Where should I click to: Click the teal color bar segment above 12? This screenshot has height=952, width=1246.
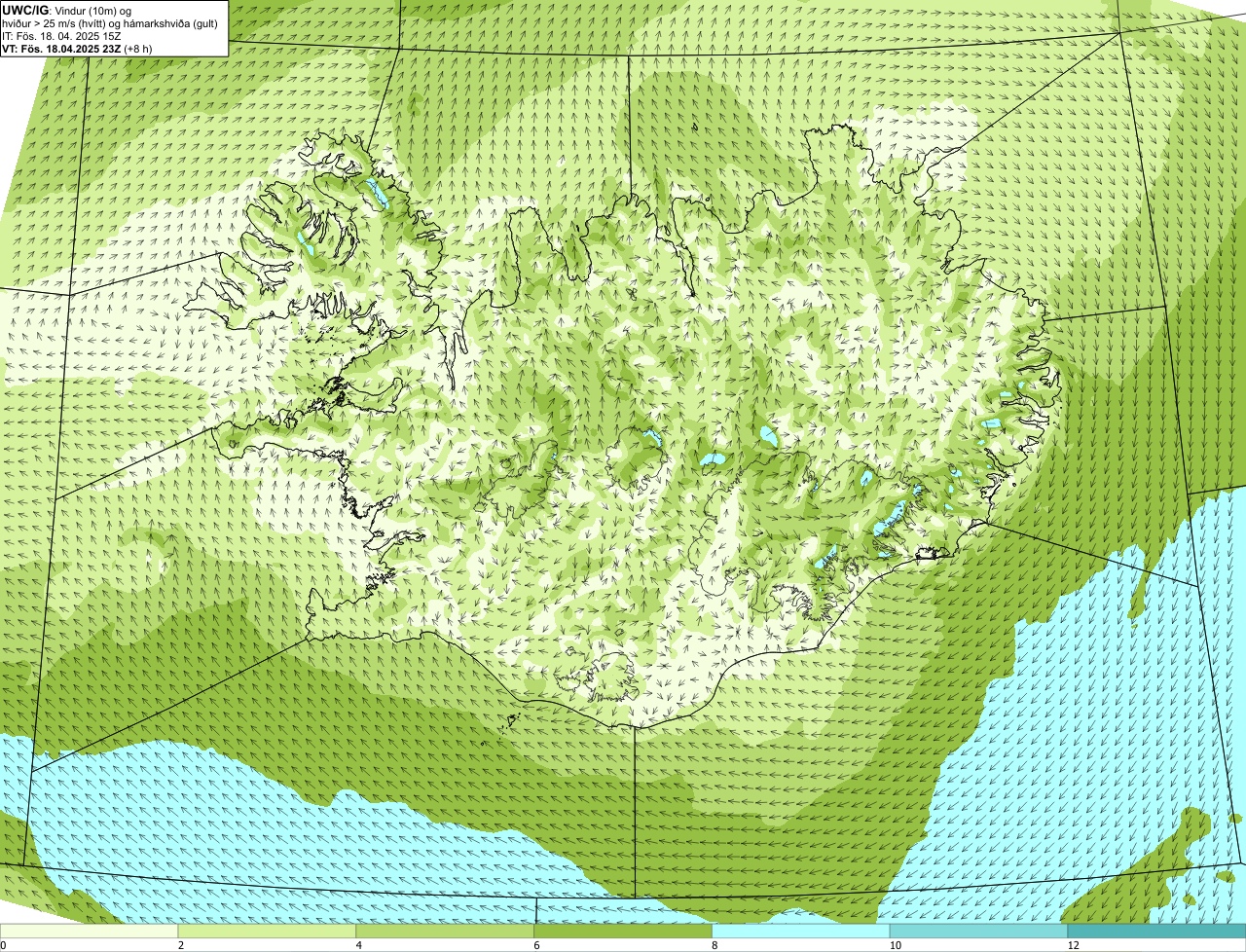tap(1156, 932)
